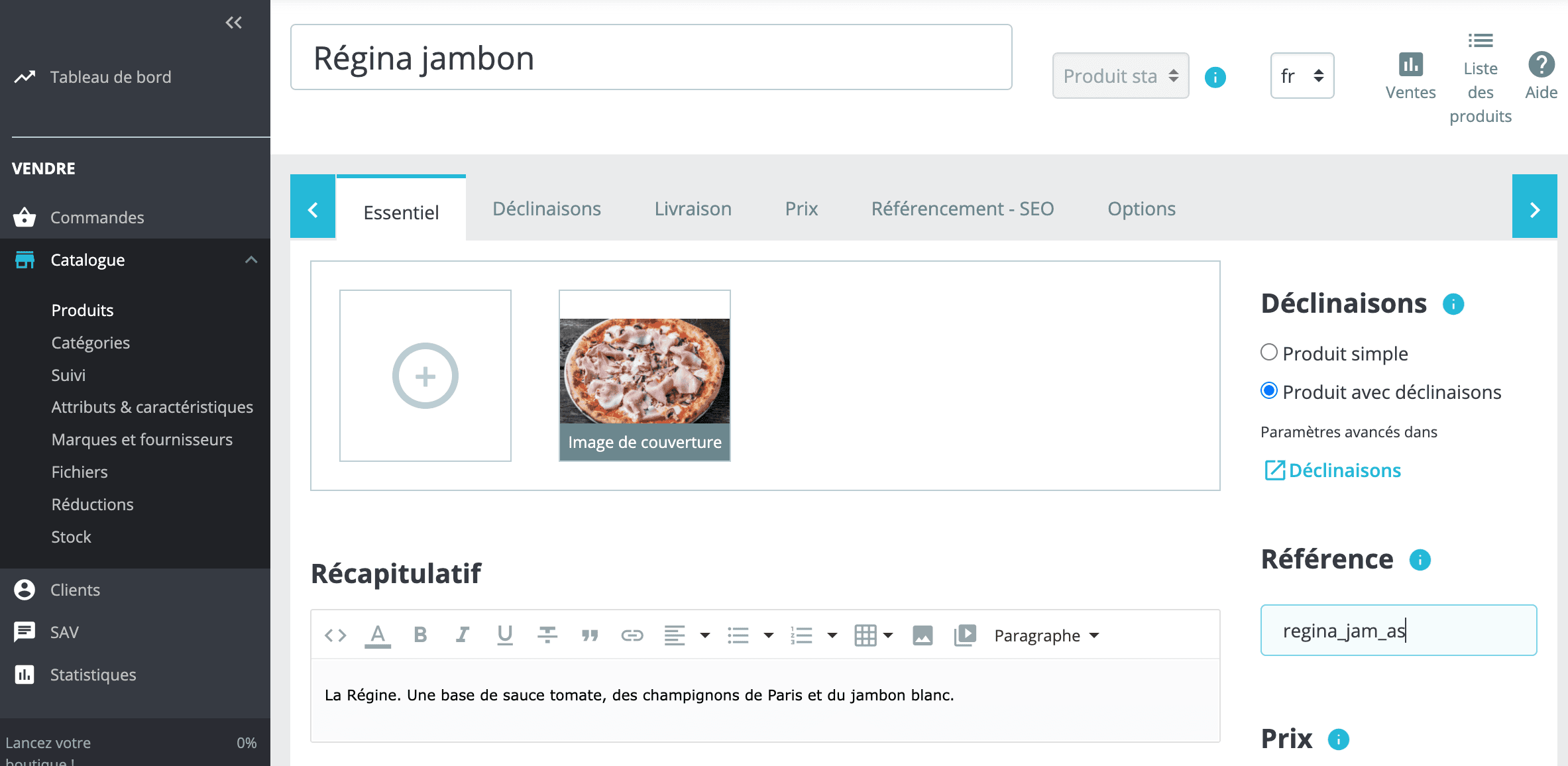This screenshot has height=766, width=1568.
Task: Apply strikethrough formatting
Action: click(x=547, y=635)
